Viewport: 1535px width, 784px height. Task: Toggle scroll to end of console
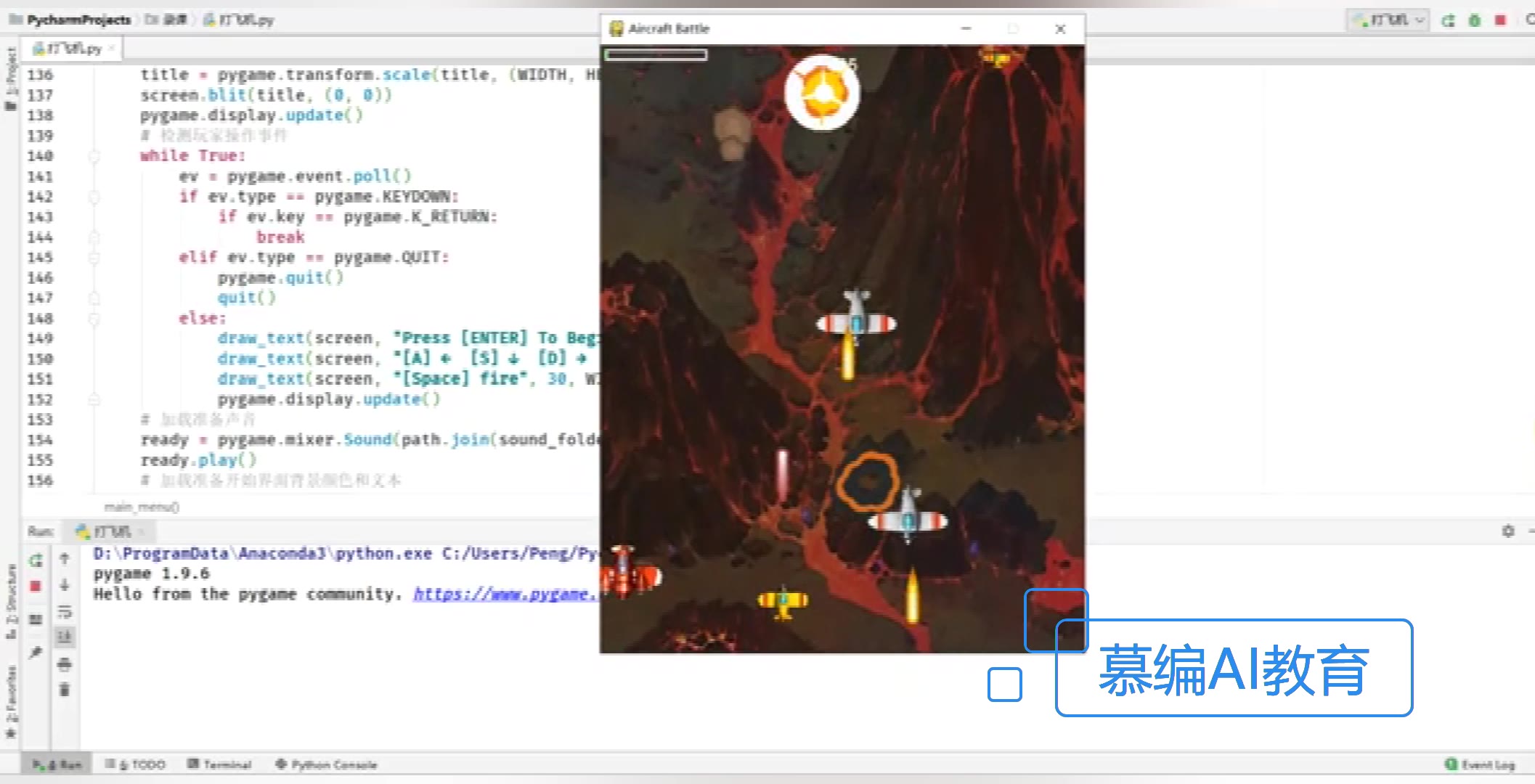pyautogui.click(x=65, y=637)
